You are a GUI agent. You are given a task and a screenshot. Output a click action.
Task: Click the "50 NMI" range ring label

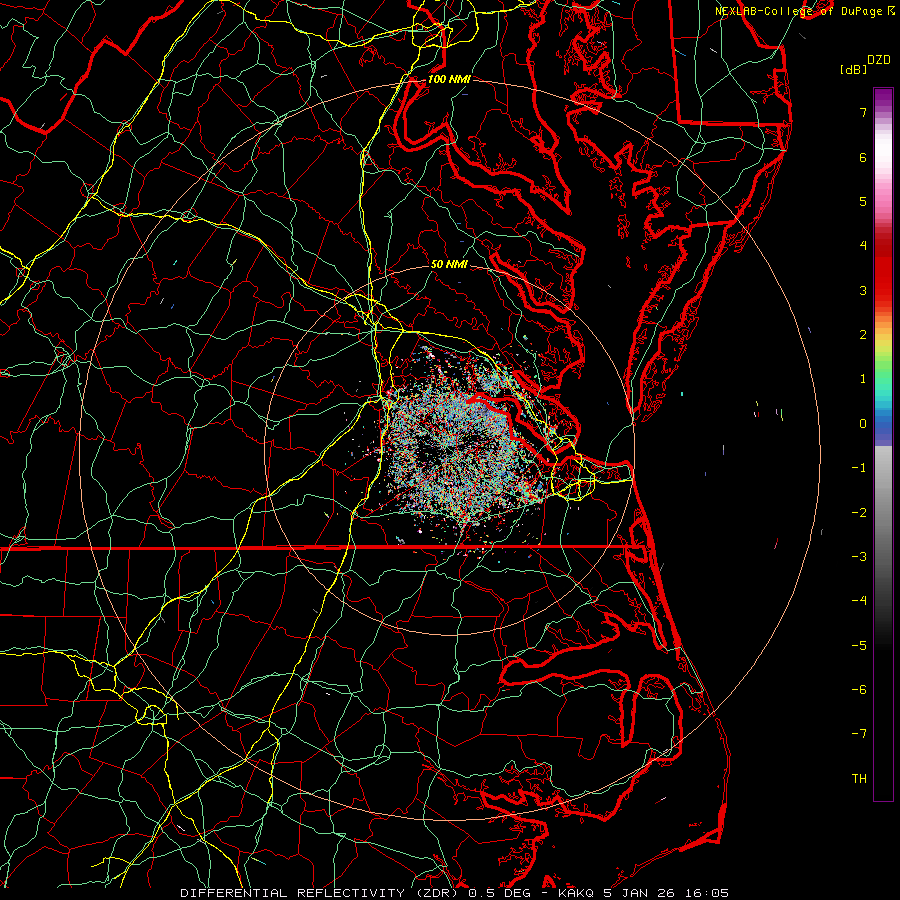(449, 264)
